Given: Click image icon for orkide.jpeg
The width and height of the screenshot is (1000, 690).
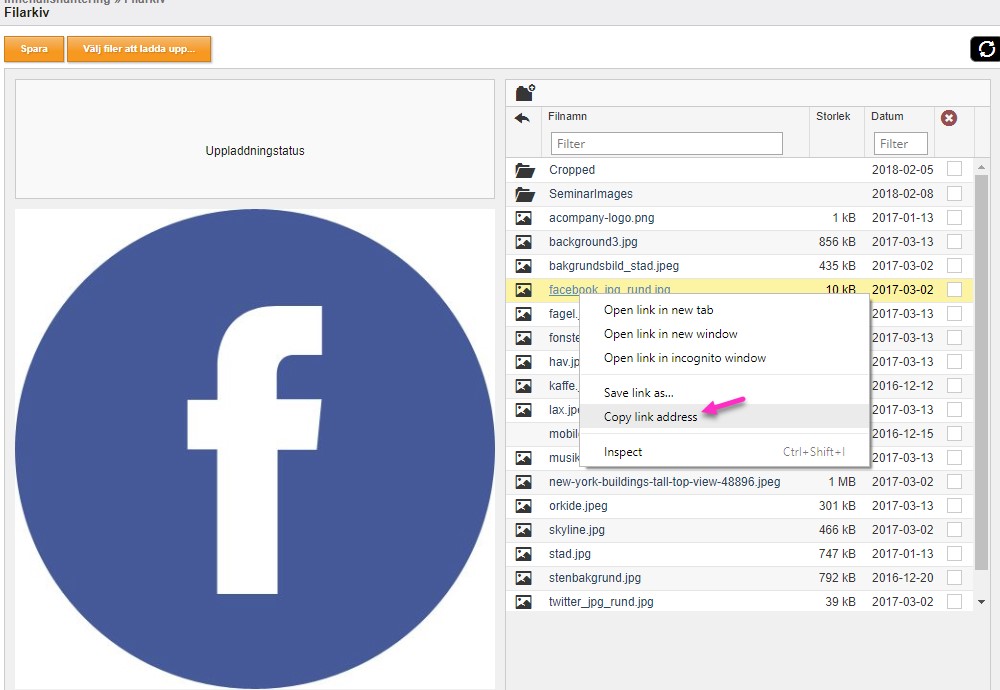Looking at the screenshot, I should pyautogui.click(x=524, y=506).
